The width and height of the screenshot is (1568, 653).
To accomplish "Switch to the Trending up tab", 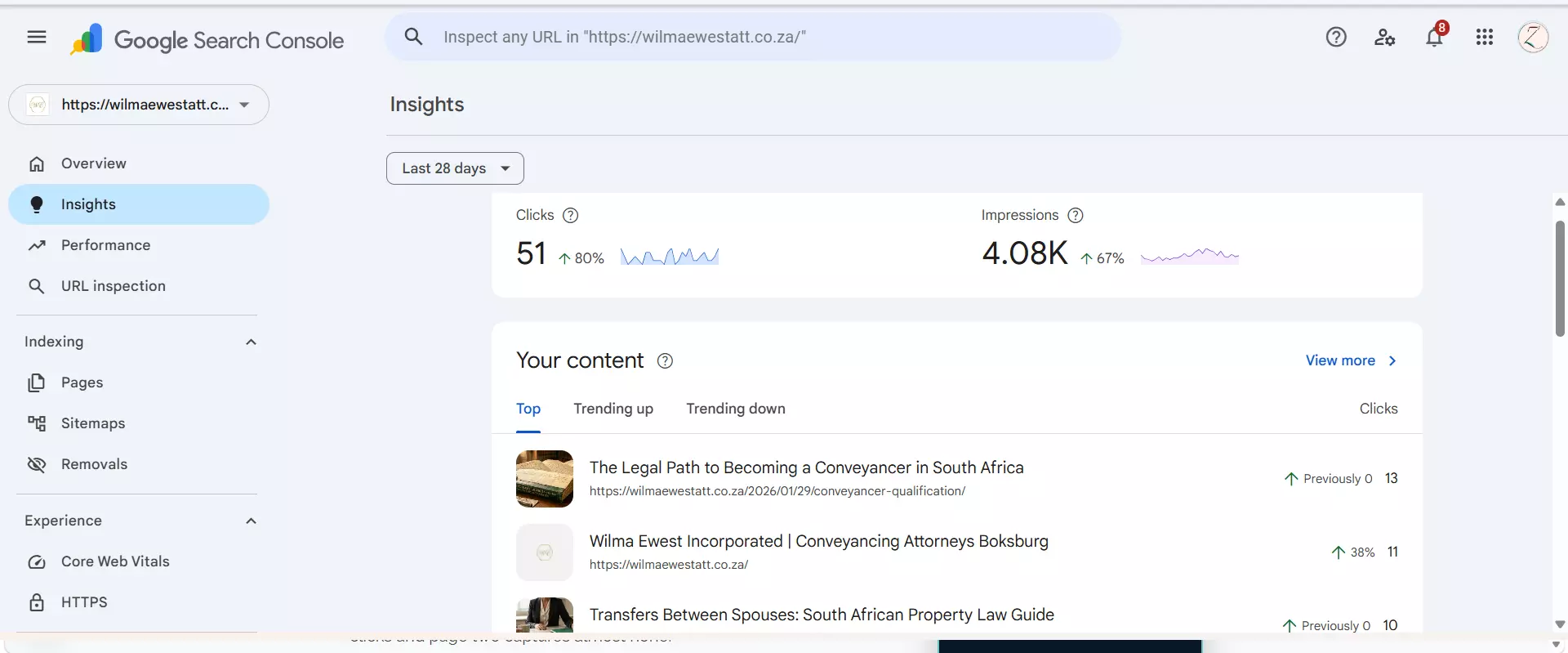I will (x=613, y=409).
